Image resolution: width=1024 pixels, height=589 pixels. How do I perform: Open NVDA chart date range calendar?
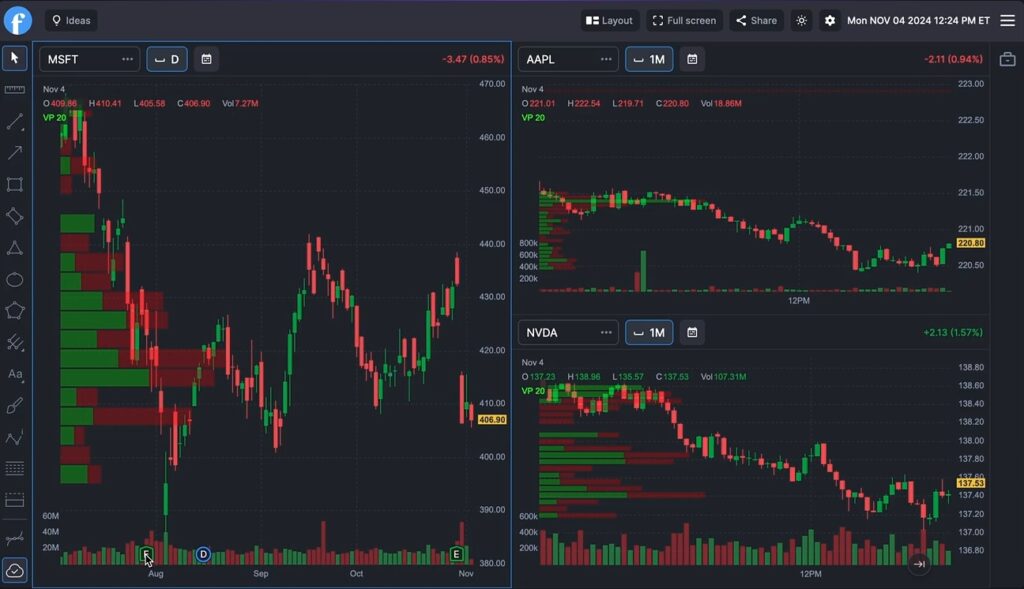692,332
